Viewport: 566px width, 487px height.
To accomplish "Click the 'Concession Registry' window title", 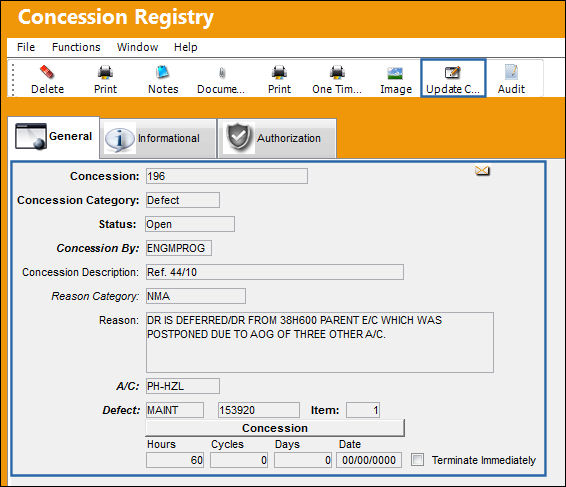I will (x=116, y=17).
